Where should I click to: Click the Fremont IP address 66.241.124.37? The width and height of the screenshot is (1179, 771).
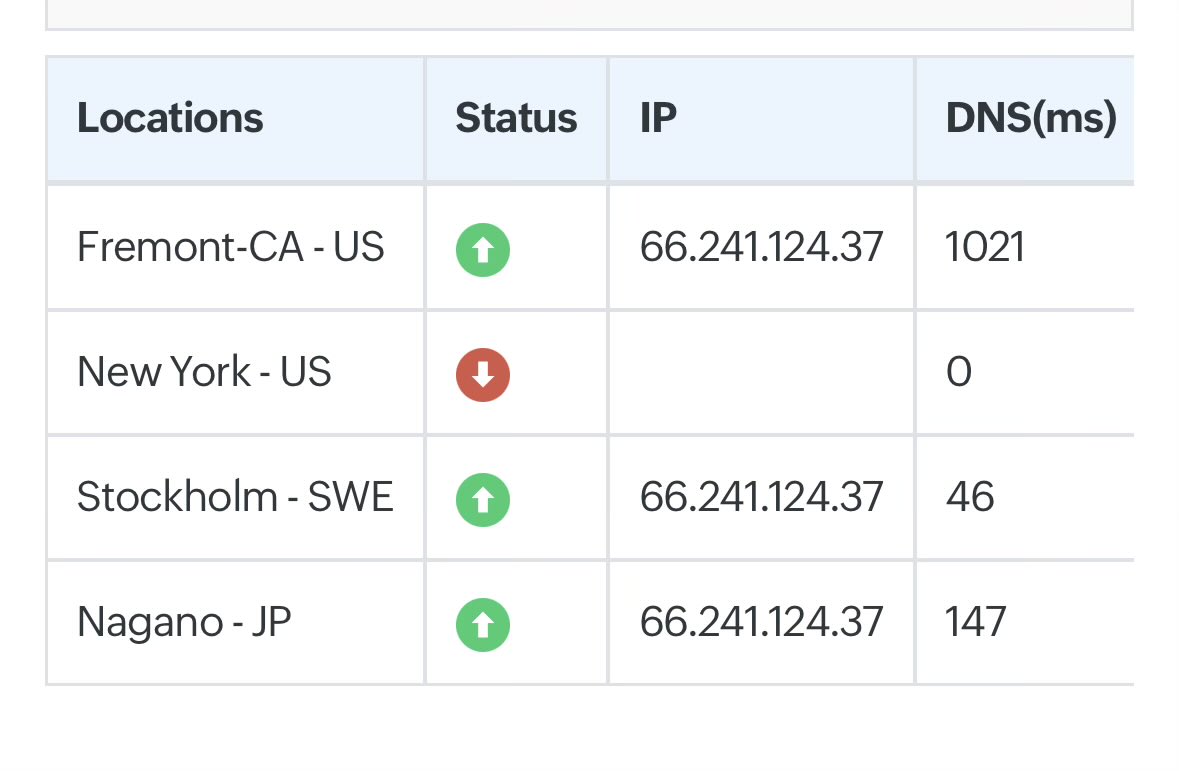pyautogui.click(x=761, y=247)
